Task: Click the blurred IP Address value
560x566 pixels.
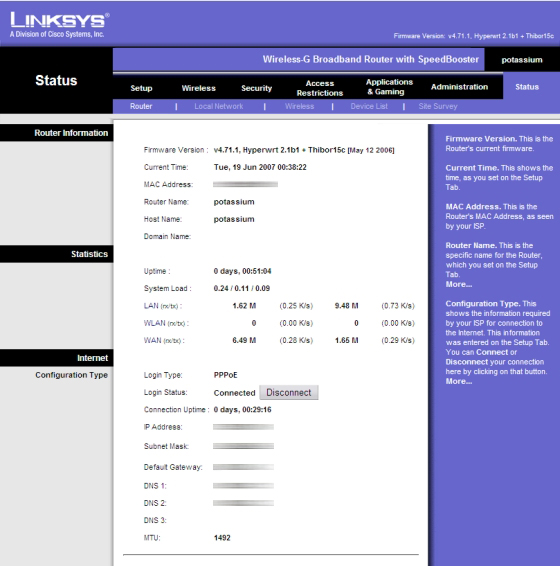Action: [x=243, y=427]
